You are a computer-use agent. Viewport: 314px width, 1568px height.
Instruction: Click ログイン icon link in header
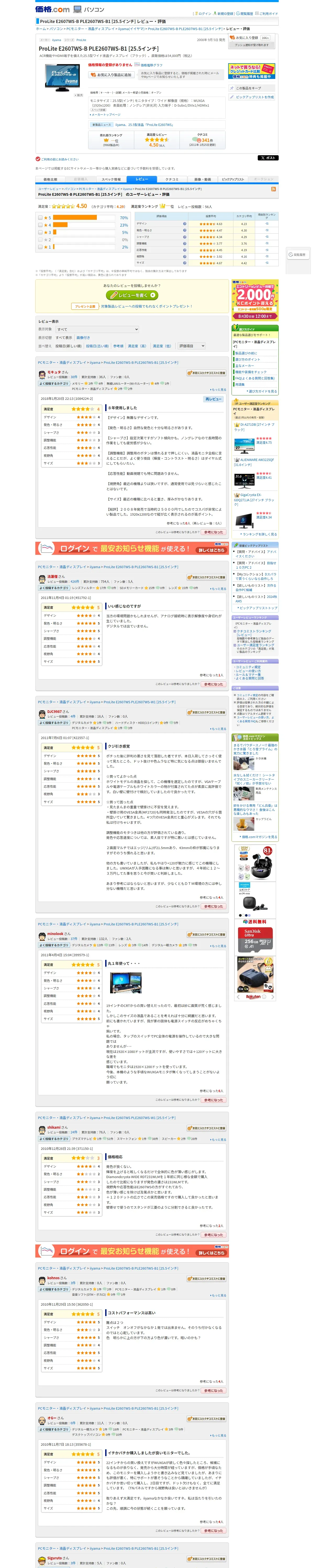coord(203,13)
